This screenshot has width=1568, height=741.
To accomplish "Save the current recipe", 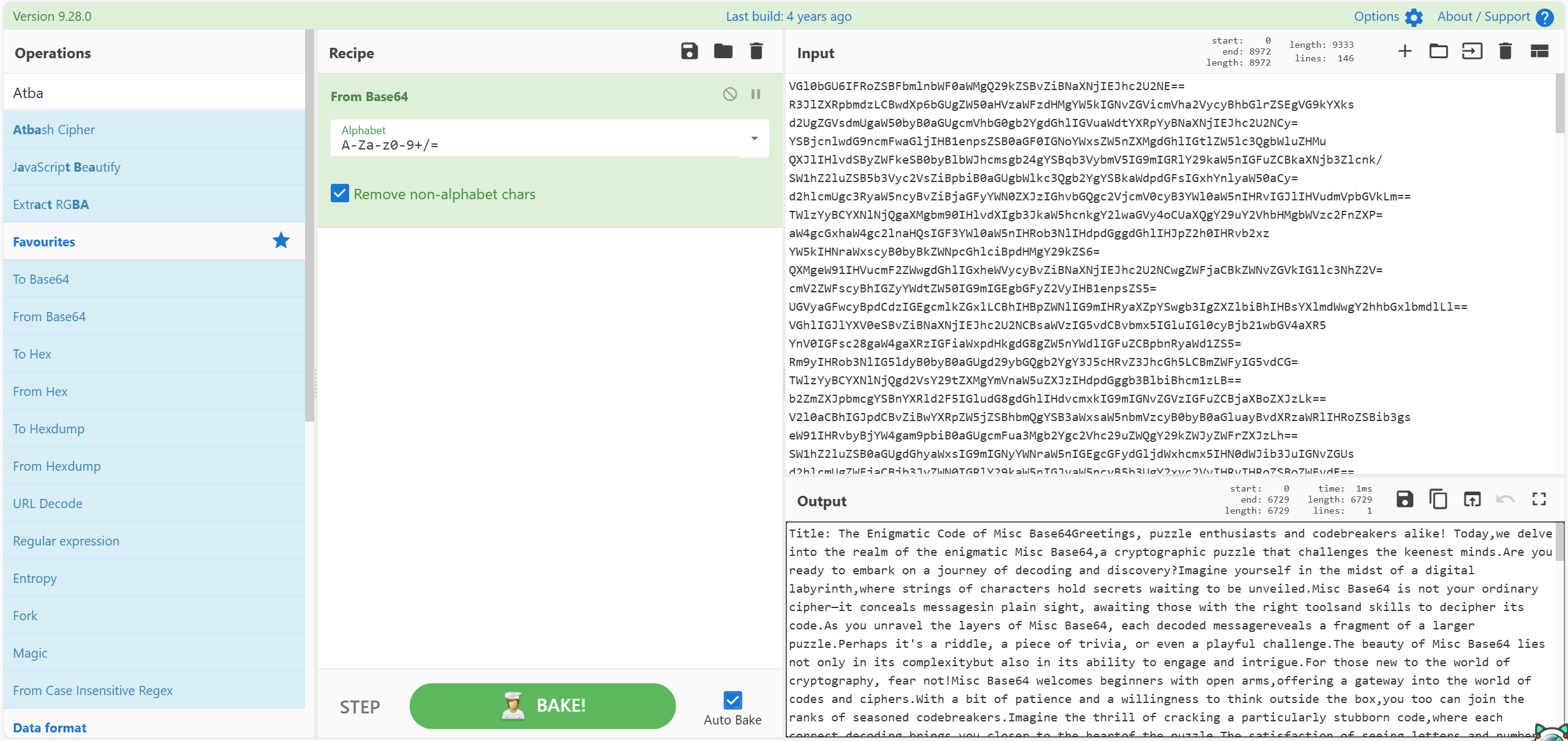I will 689,51.
